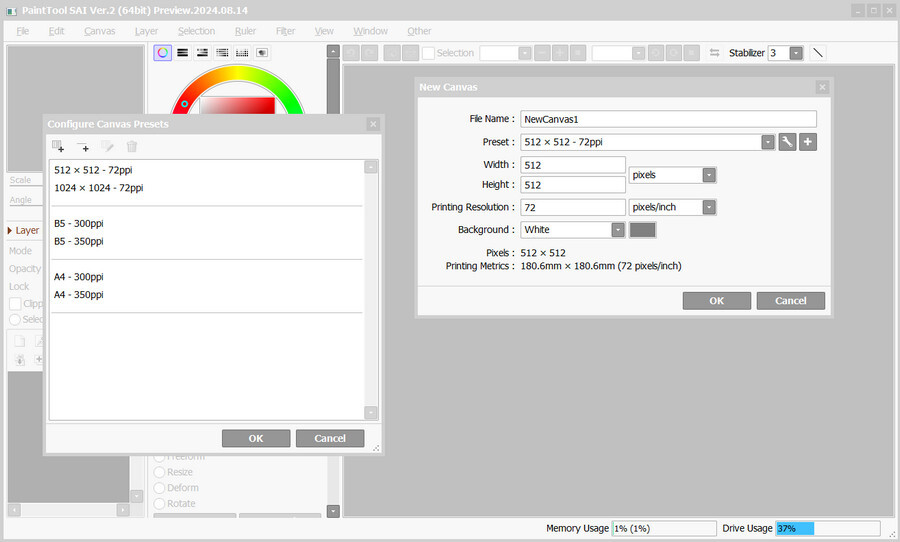Click the zoom out minus button
The image size is (900, 542).
click(542, 53)
